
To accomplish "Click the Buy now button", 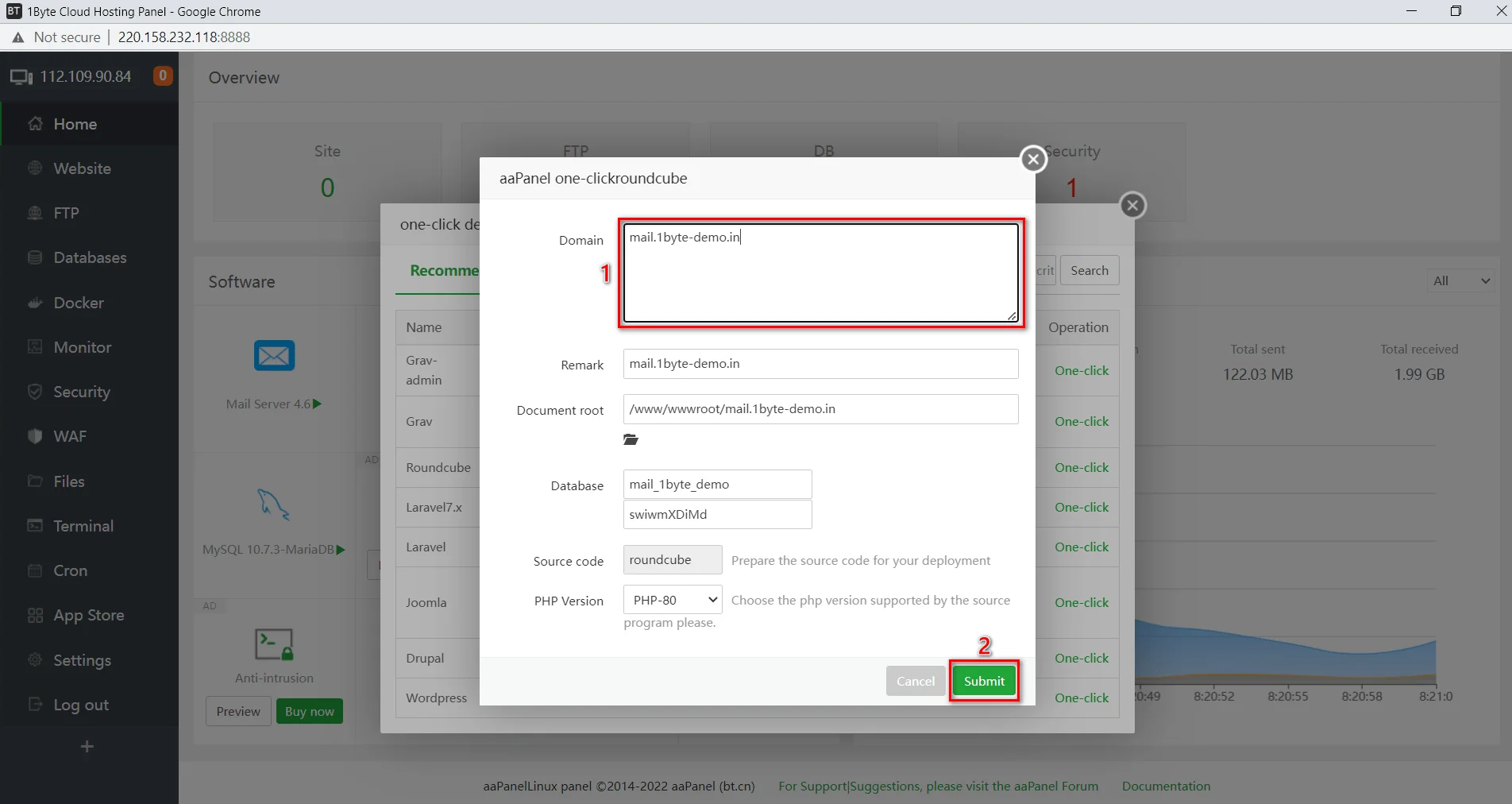I will coord(310,711).
